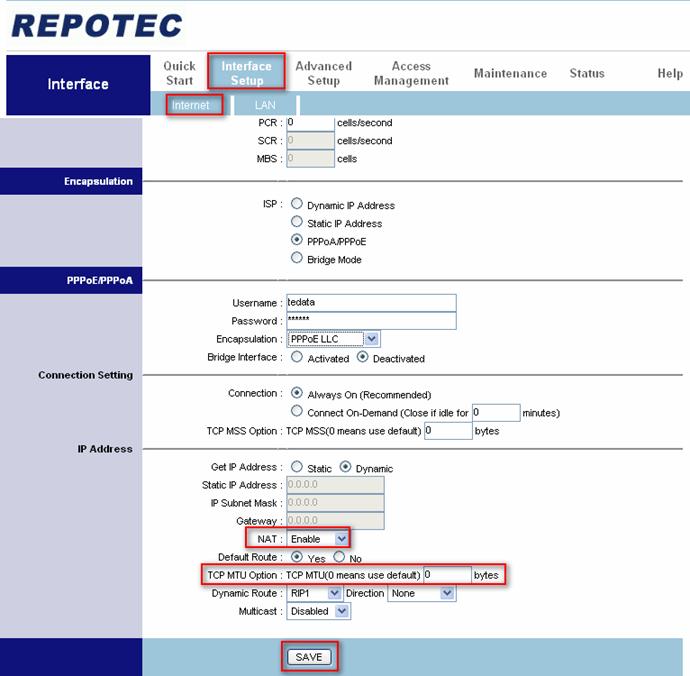Click the IP Address section label
This screenshot has width=690, height=676.
[105, 449]
